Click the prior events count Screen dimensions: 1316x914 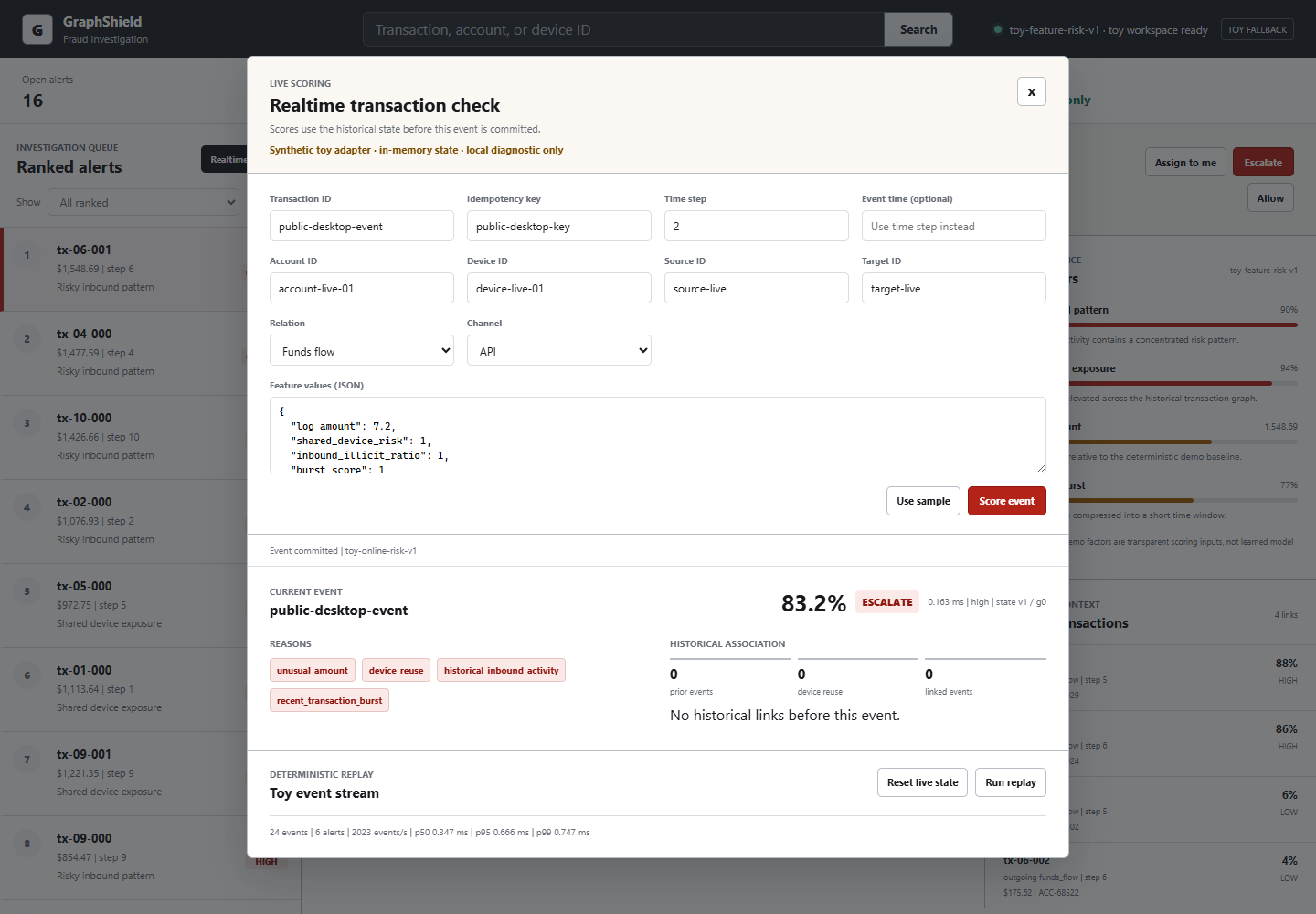674,675
